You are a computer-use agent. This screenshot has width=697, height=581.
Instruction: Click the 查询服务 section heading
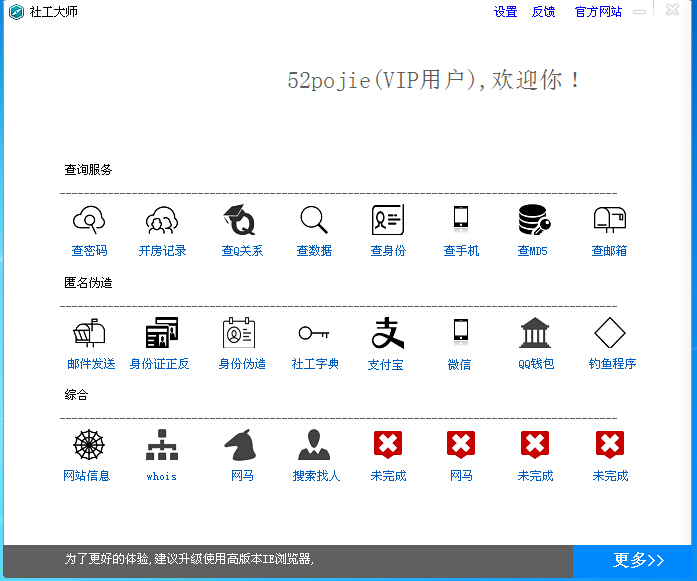coord(88,169)
